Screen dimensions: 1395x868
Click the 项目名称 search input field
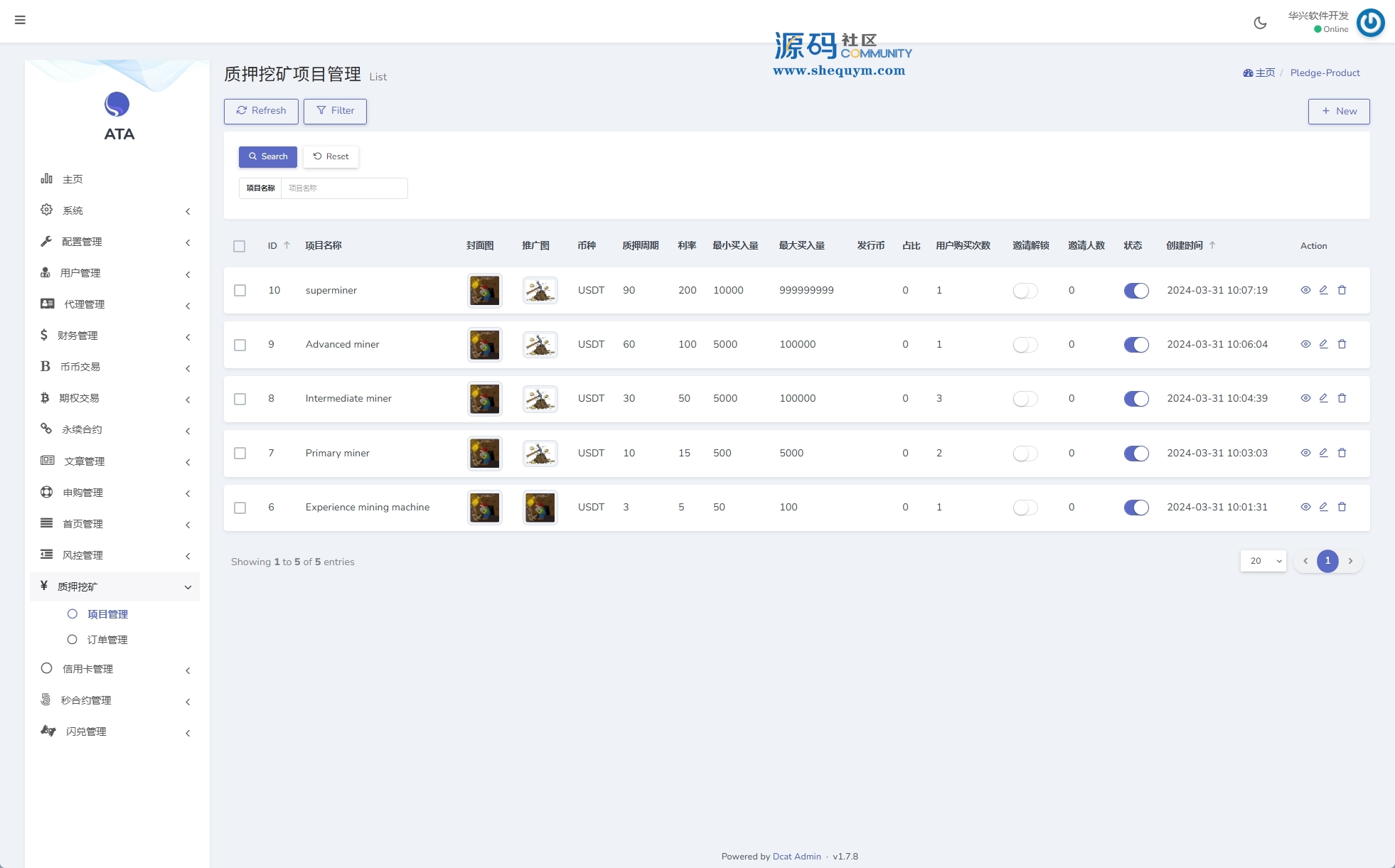pyautogui.click(x=344, y=188)
